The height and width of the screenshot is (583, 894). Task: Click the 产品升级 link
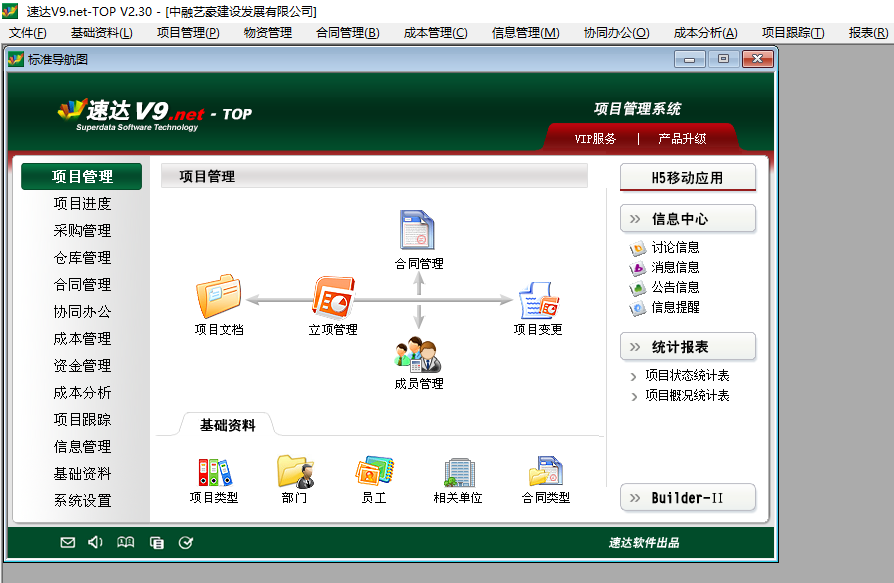(x=682, y=139)
